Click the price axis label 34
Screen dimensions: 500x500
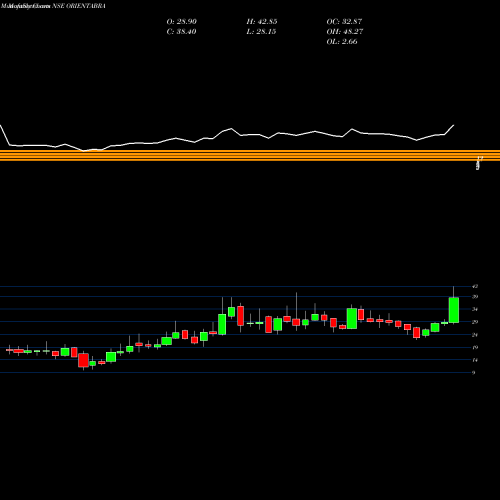pyautogui.click(x=475, y=309)
